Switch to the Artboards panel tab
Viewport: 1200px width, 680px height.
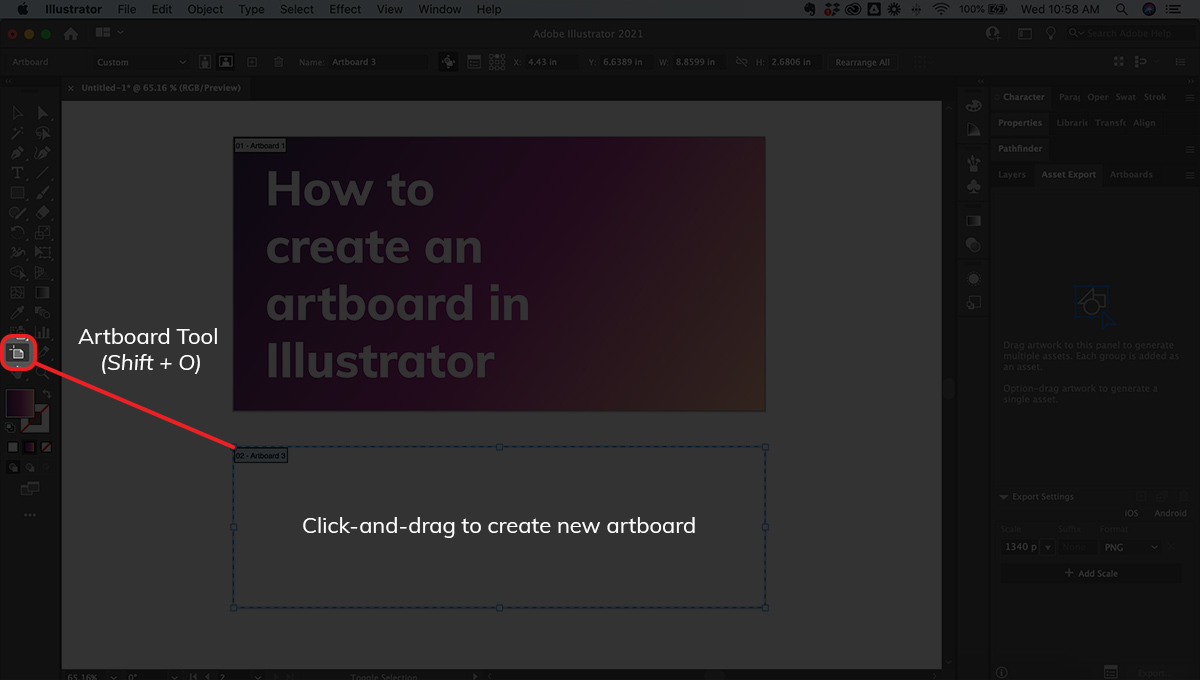(x=1131, y=174)
